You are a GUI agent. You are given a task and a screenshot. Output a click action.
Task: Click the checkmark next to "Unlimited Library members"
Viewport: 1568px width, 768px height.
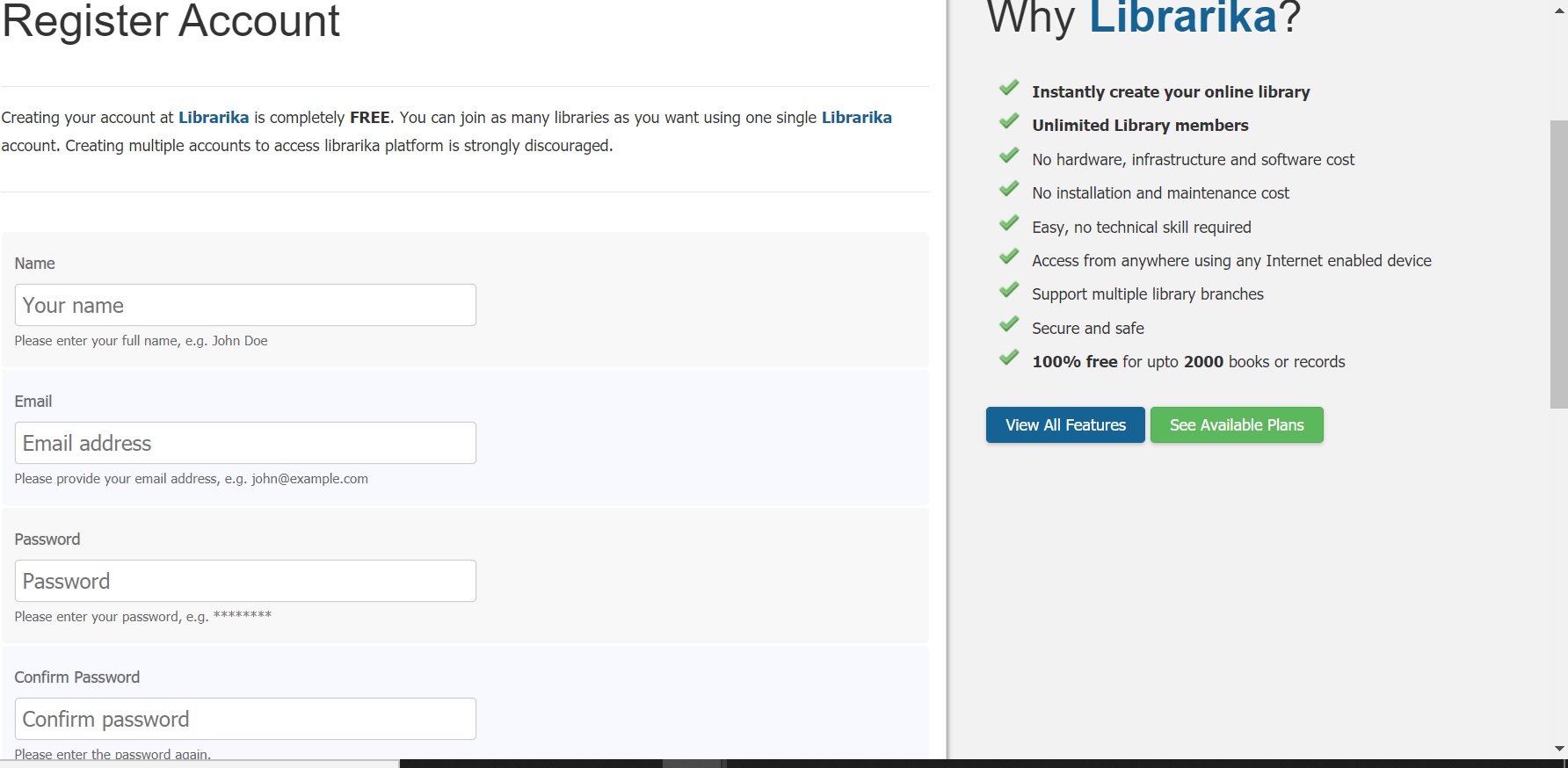[x=1009, y=122]
